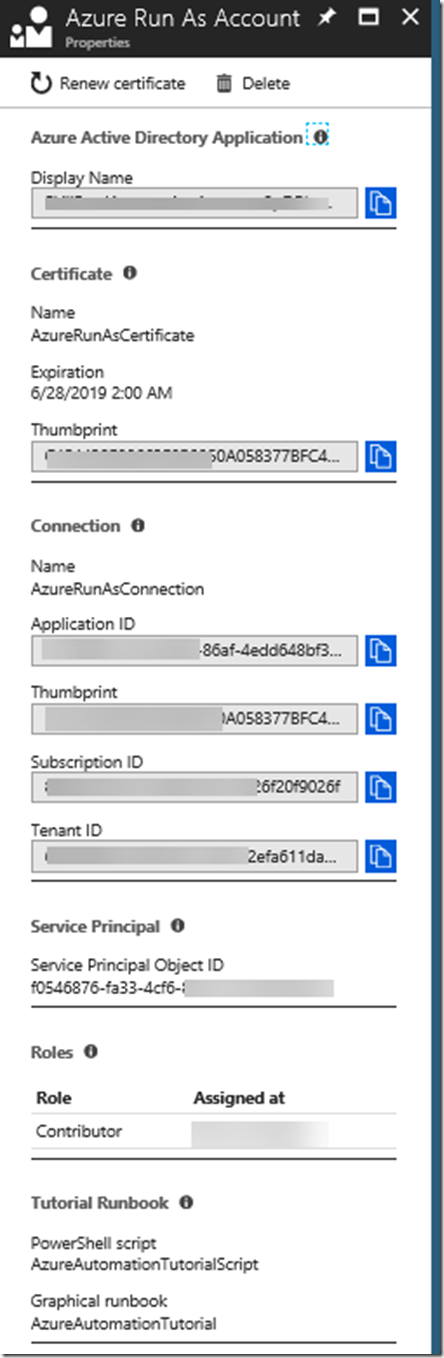
Task: Show info tooltip for Connection section
Action: [x=138, y=525]
